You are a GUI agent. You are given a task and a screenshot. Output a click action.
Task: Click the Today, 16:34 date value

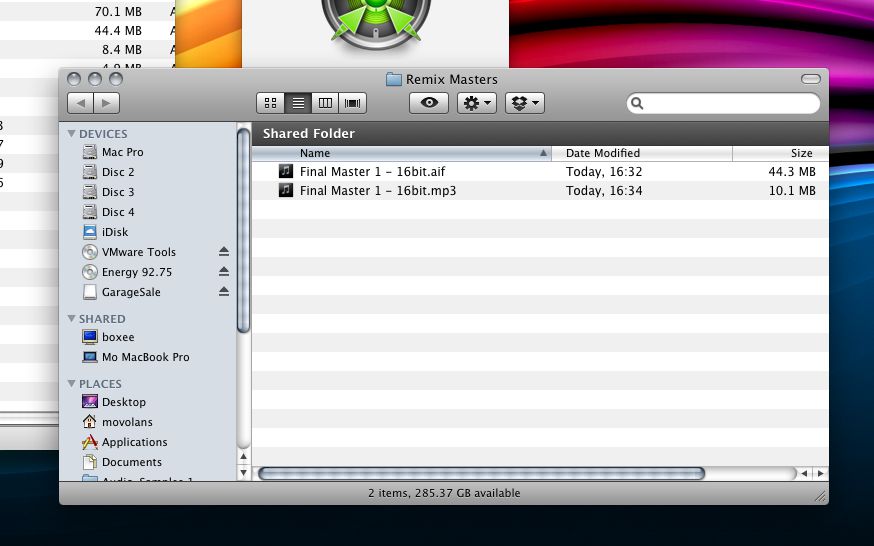pyautogui.click(x=604, y=191)
